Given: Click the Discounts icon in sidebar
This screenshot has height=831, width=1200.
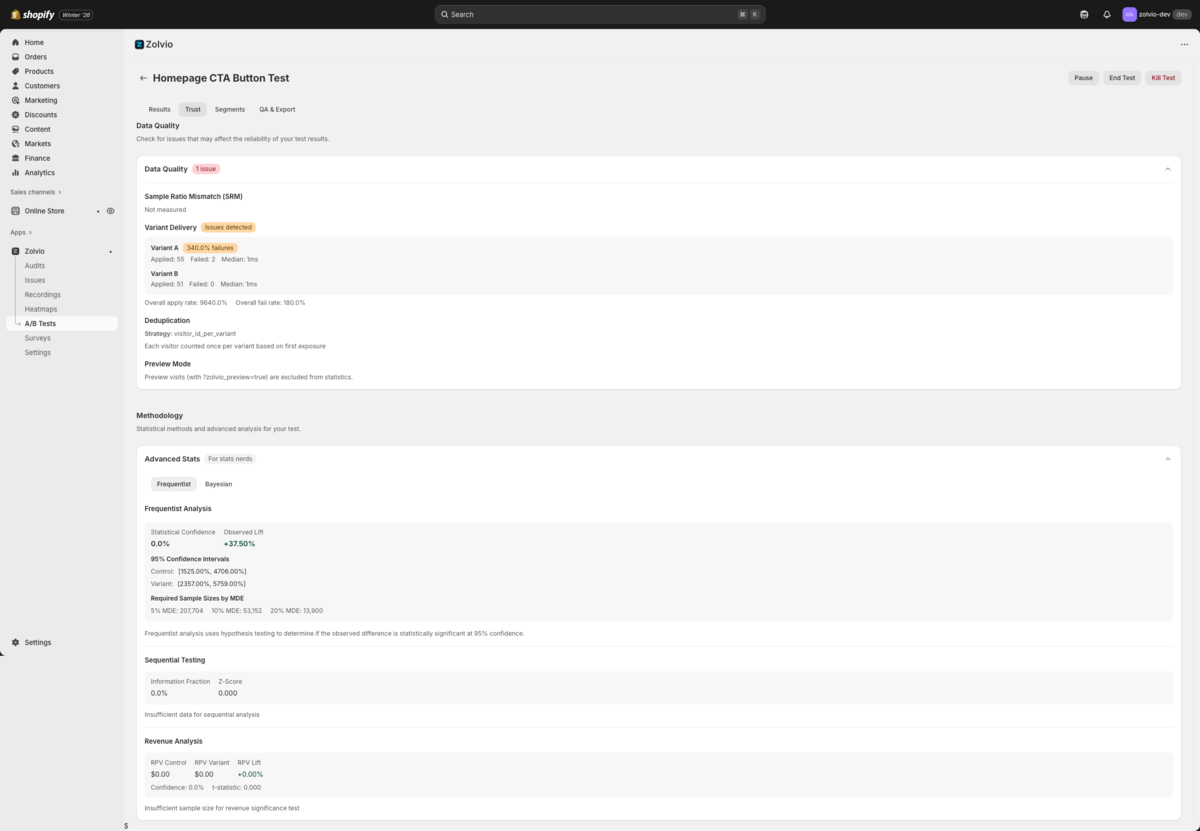Looking at the screenshot, I should 15,115.
